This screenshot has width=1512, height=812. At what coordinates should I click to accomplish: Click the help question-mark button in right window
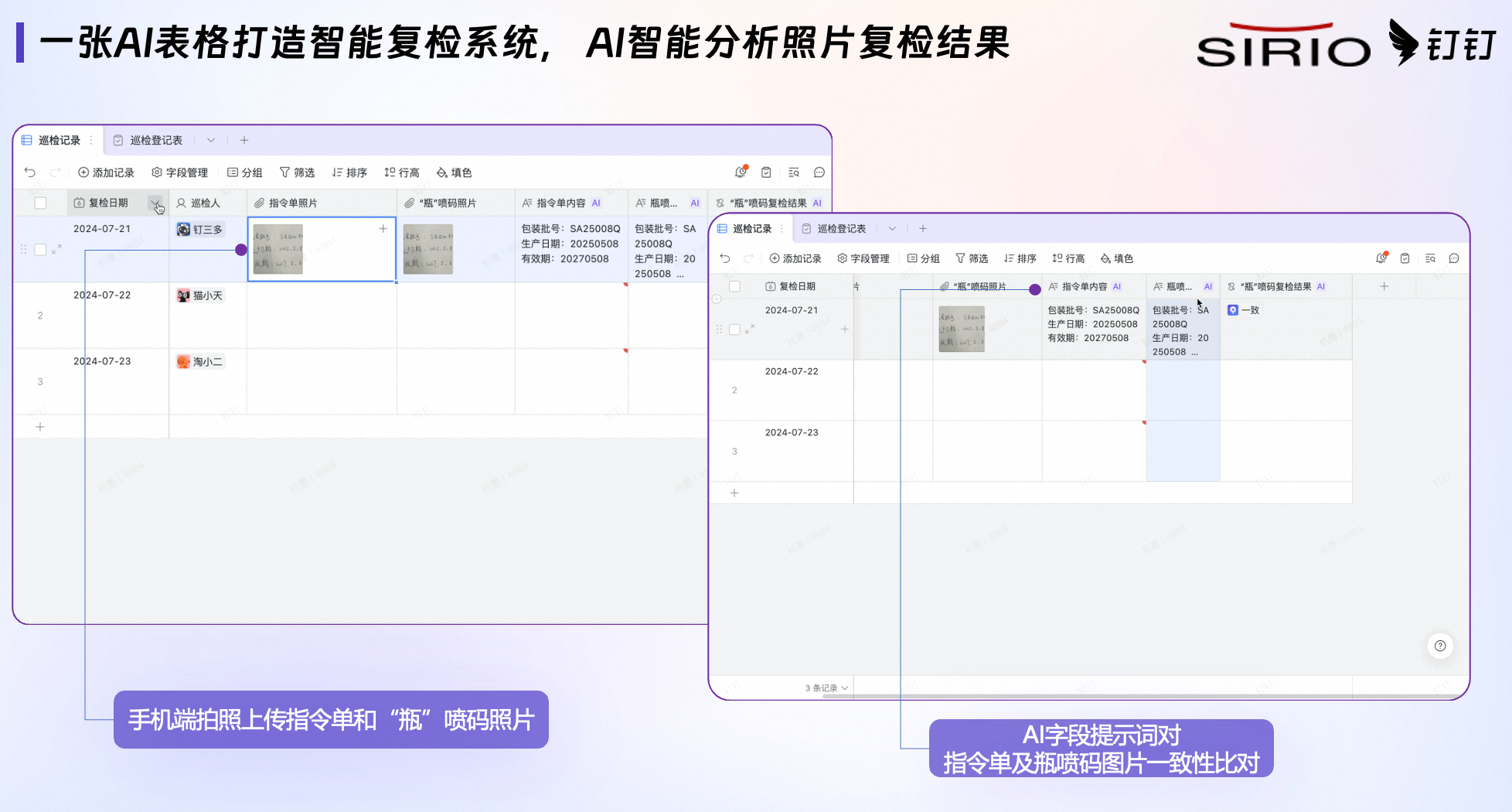[1439, 646]
